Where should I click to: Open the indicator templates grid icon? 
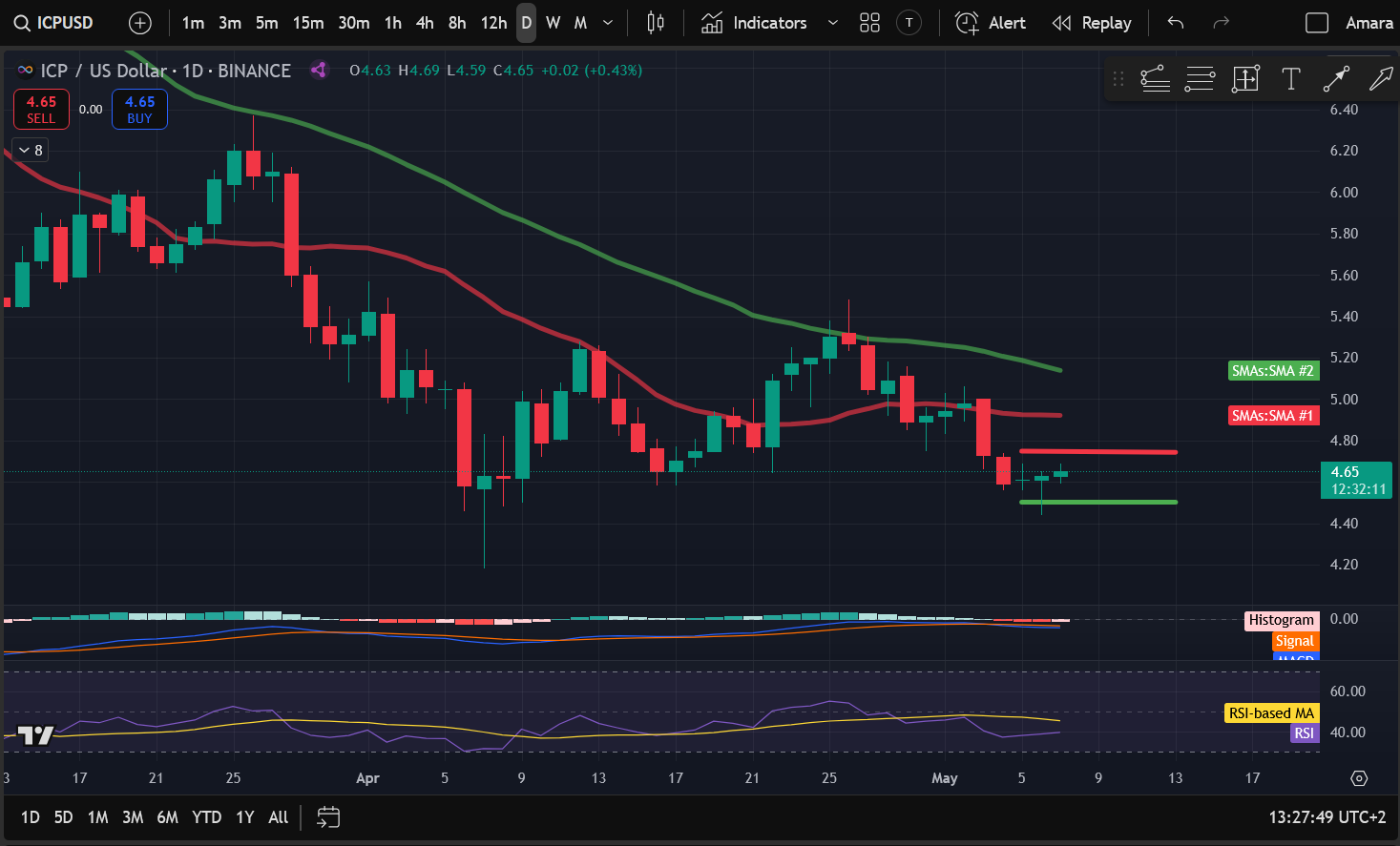(869, 23)
